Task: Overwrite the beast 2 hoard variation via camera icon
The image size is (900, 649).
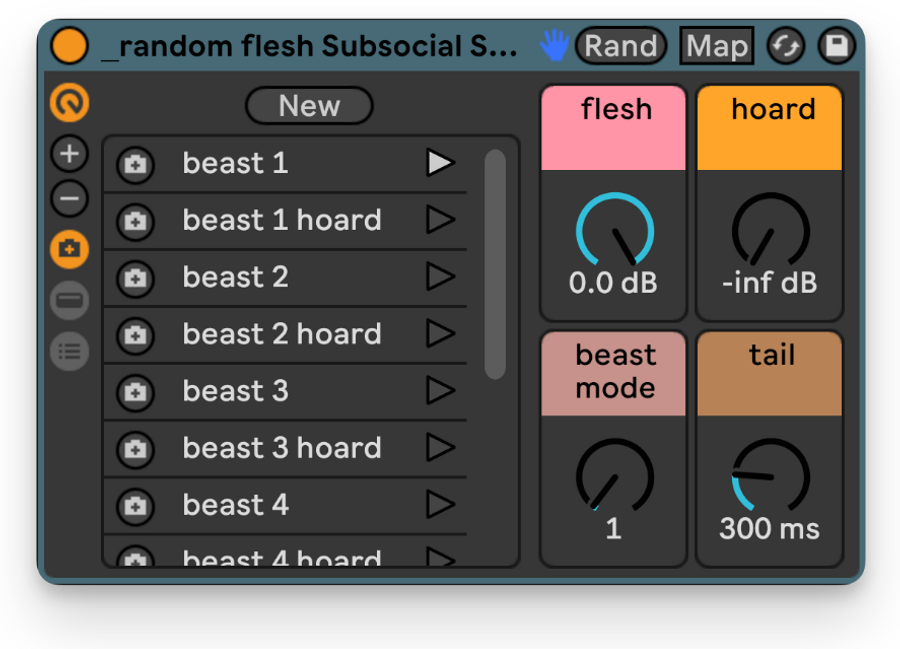Action: coord(135,335)
